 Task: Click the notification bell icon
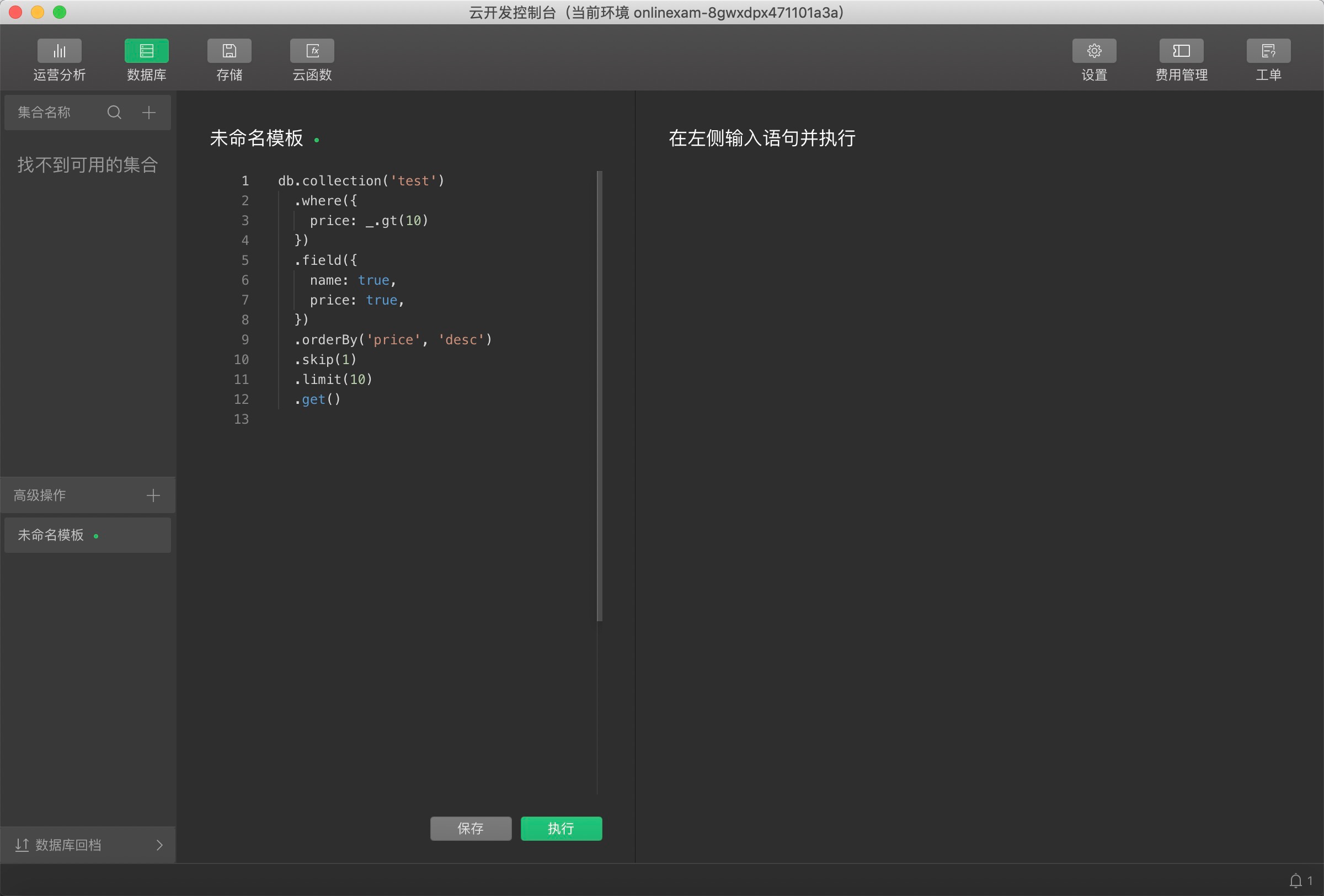click(x=1295, y=881)
